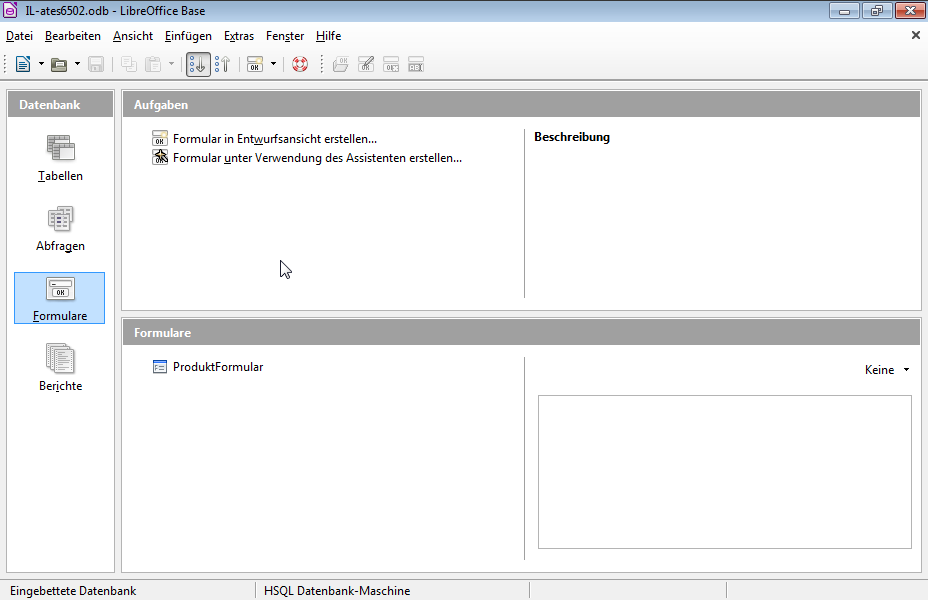Open the Keine preview mode dropdown
Screen dimensions: 928x600
click(887, 370)
